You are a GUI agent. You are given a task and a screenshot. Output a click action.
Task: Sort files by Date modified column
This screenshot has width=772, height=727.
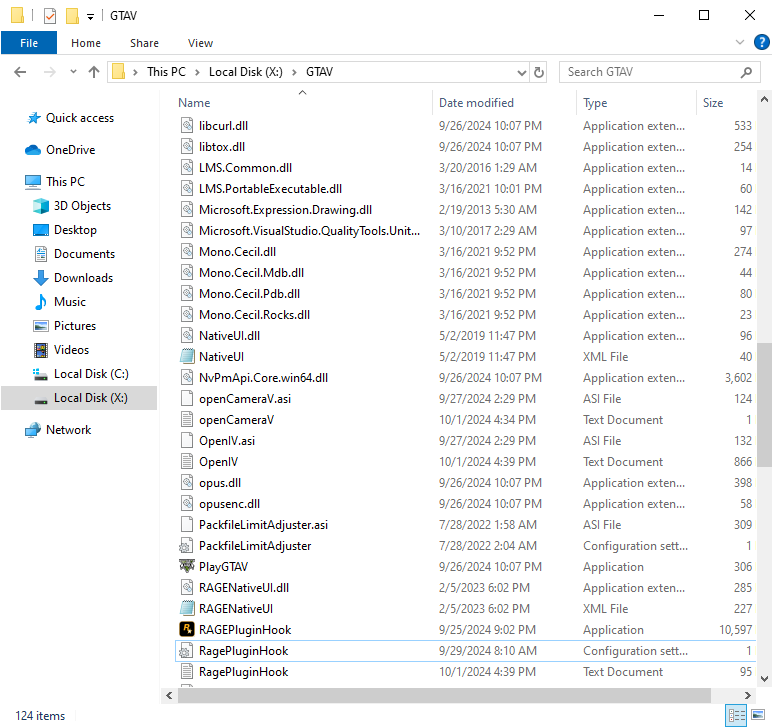476,103
